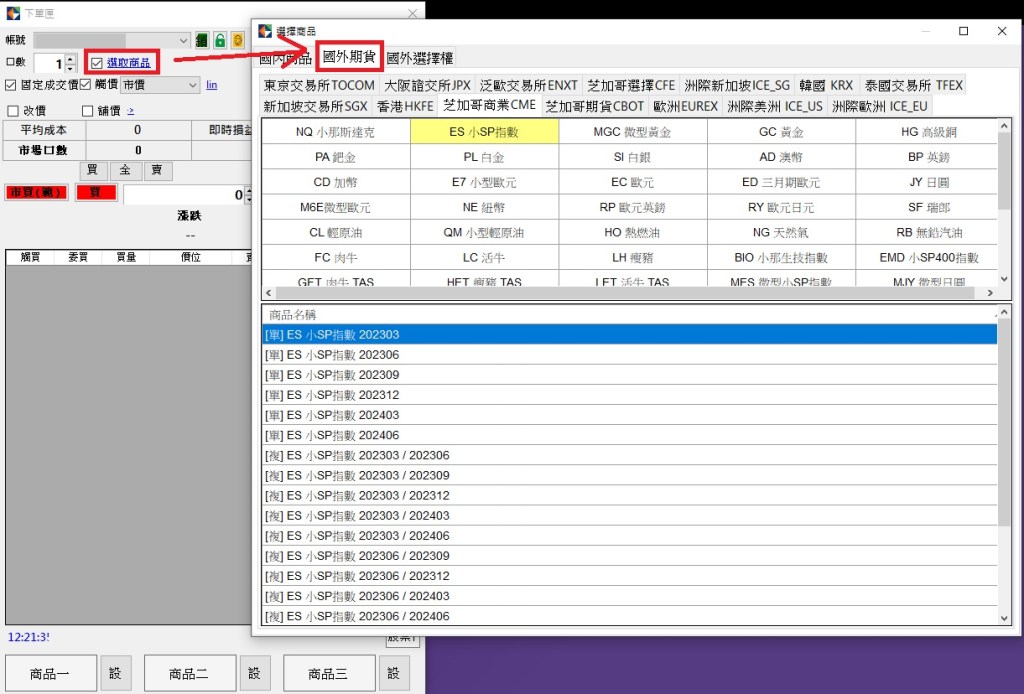
Task: Select the GC 黃金 product cell
Action: [781, 132]
